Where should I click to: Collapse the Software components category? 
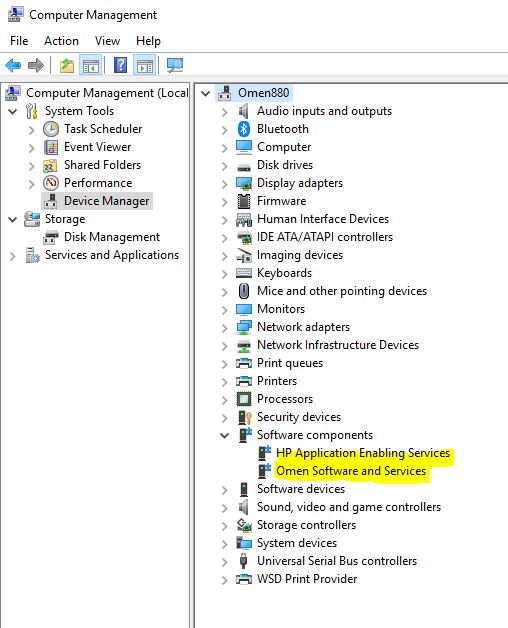(x=225, y=435)
